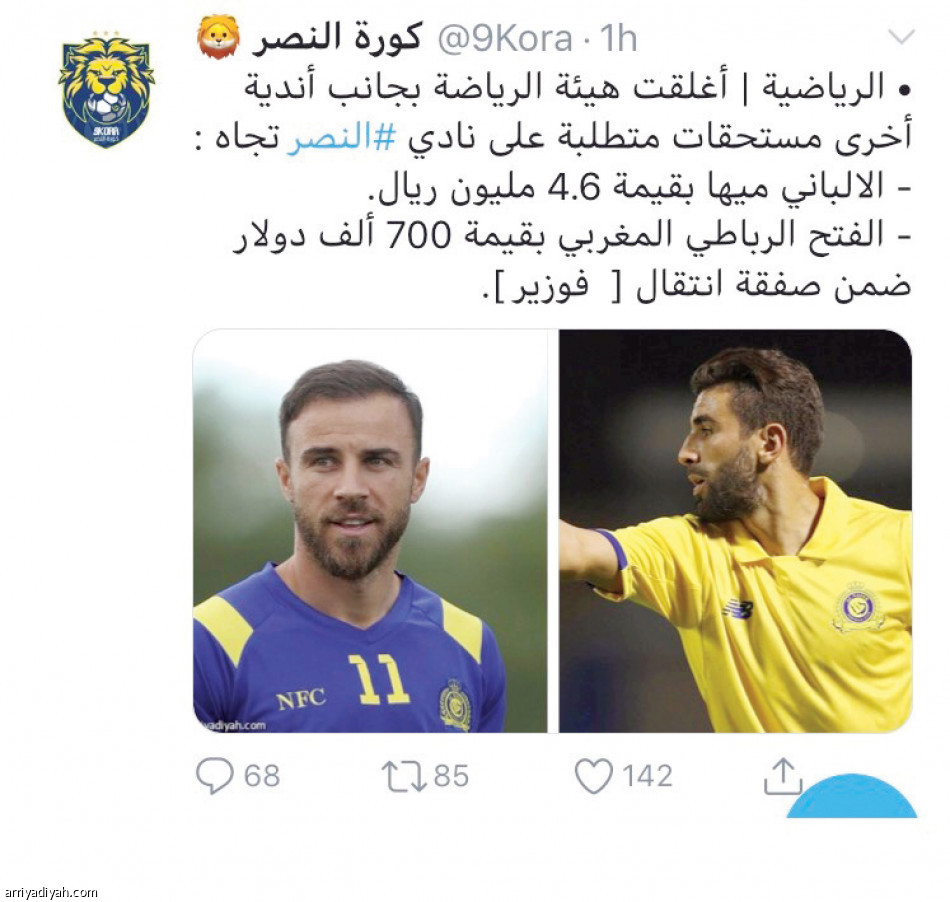Click the lion emoji beside account name
This screenshot has height=902, width=950.
click(x=219, y=37)
